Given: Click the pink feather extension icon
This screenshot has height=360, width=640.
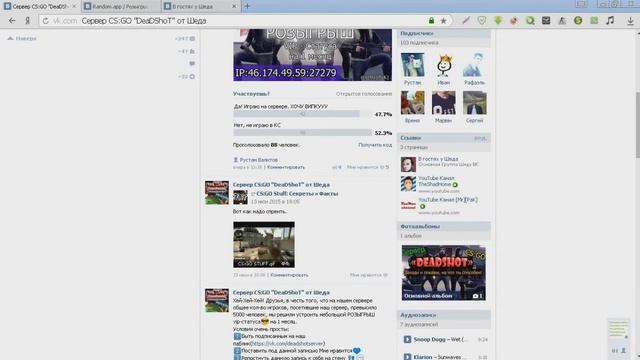Looking at the screenshot, I should tap(466, 20).
